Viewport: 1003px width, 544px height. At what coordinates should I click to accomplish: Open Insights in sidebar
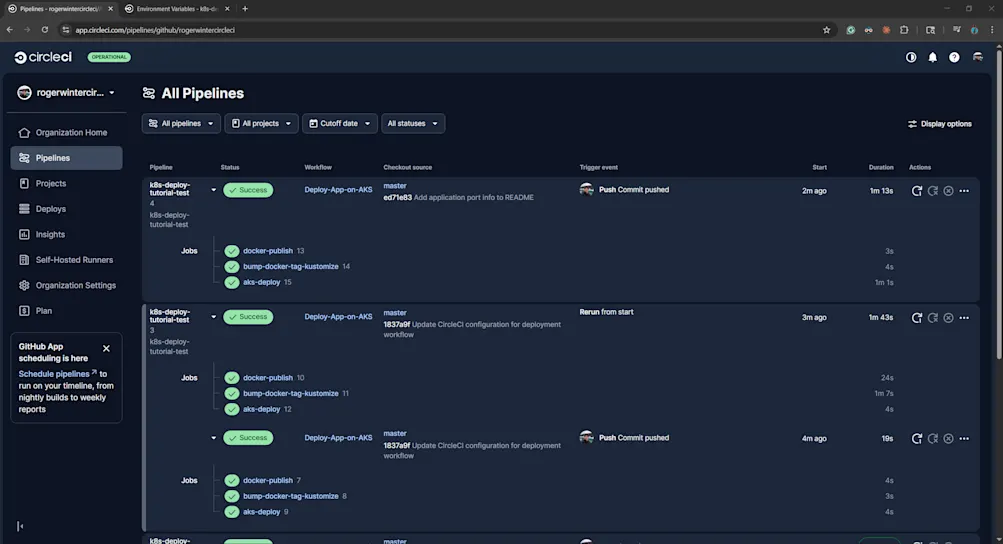coord(67,234)
